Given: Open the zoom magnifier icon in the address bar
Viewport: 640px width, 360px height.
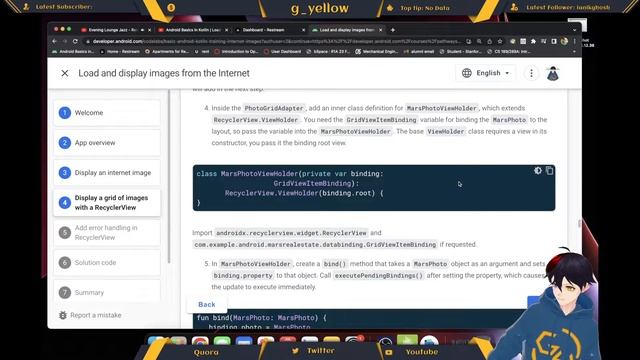Looking at the screenshot, I should [x=479, y=41].
